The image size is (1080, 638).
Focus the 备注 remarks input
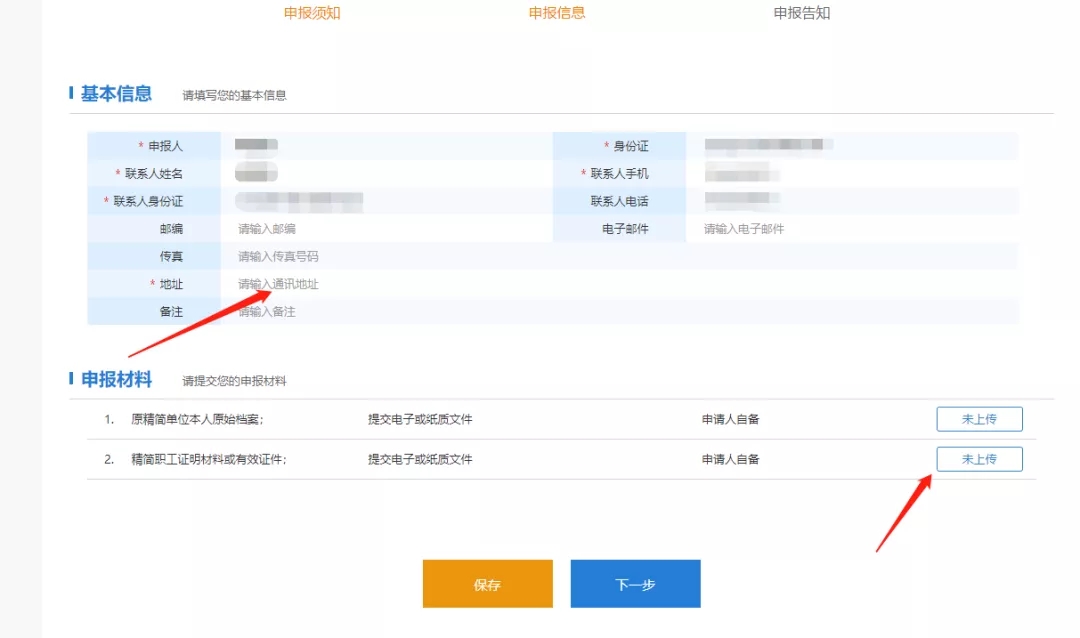pyautogui.click(x=619, y=311)
